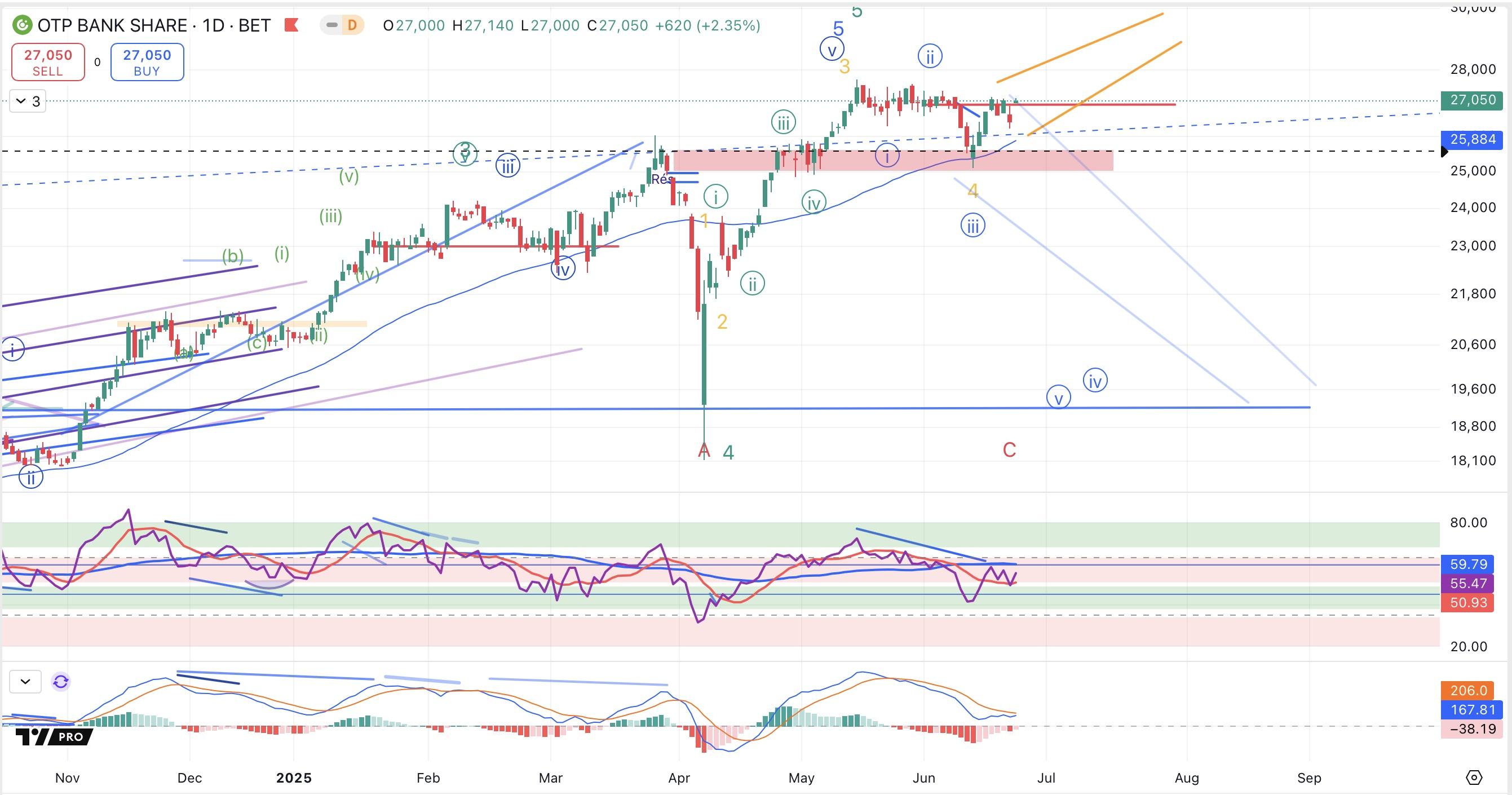Click the yellow 4 wave label
The image size is (1512, 795).
pos(972,191)
